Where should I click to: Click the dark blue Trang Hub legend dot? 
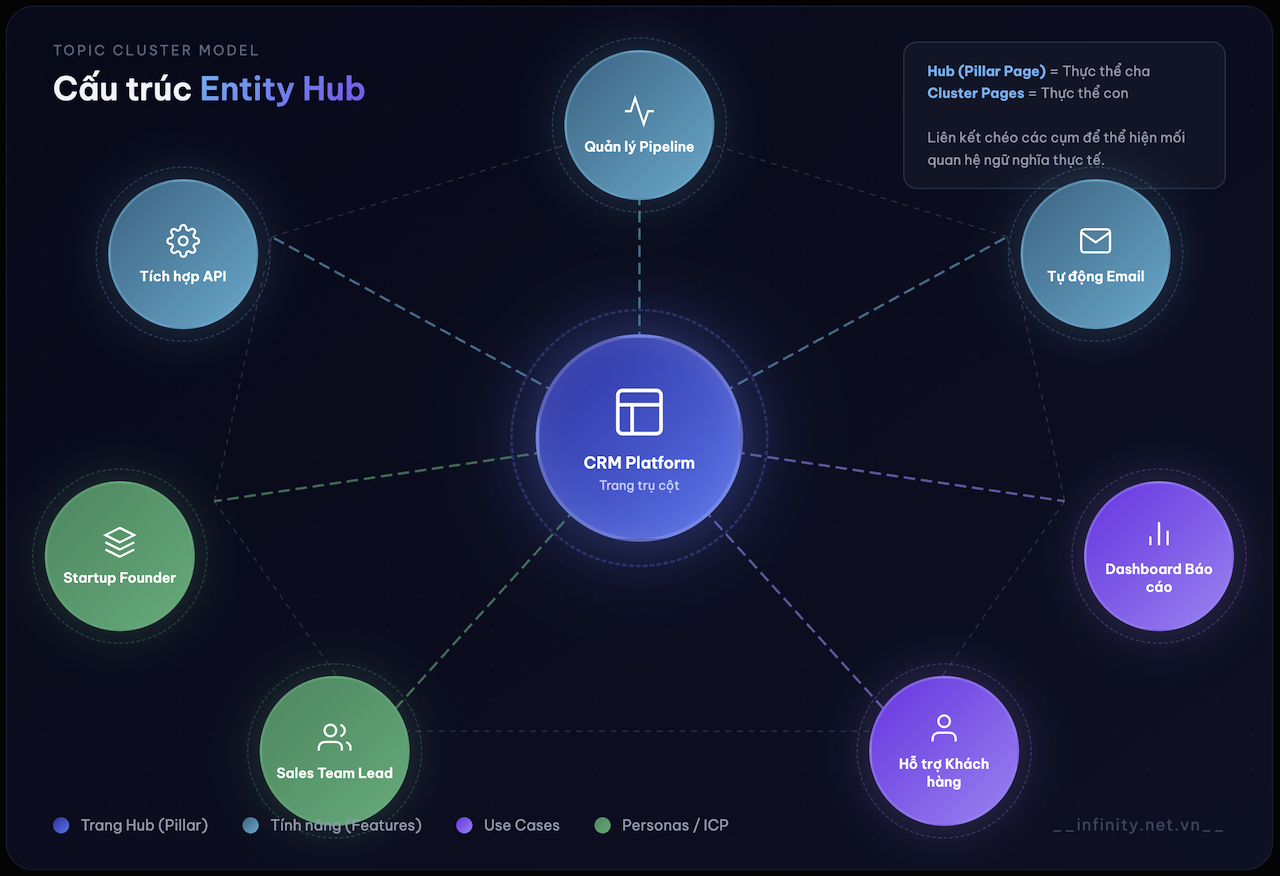tap(62, 826)
